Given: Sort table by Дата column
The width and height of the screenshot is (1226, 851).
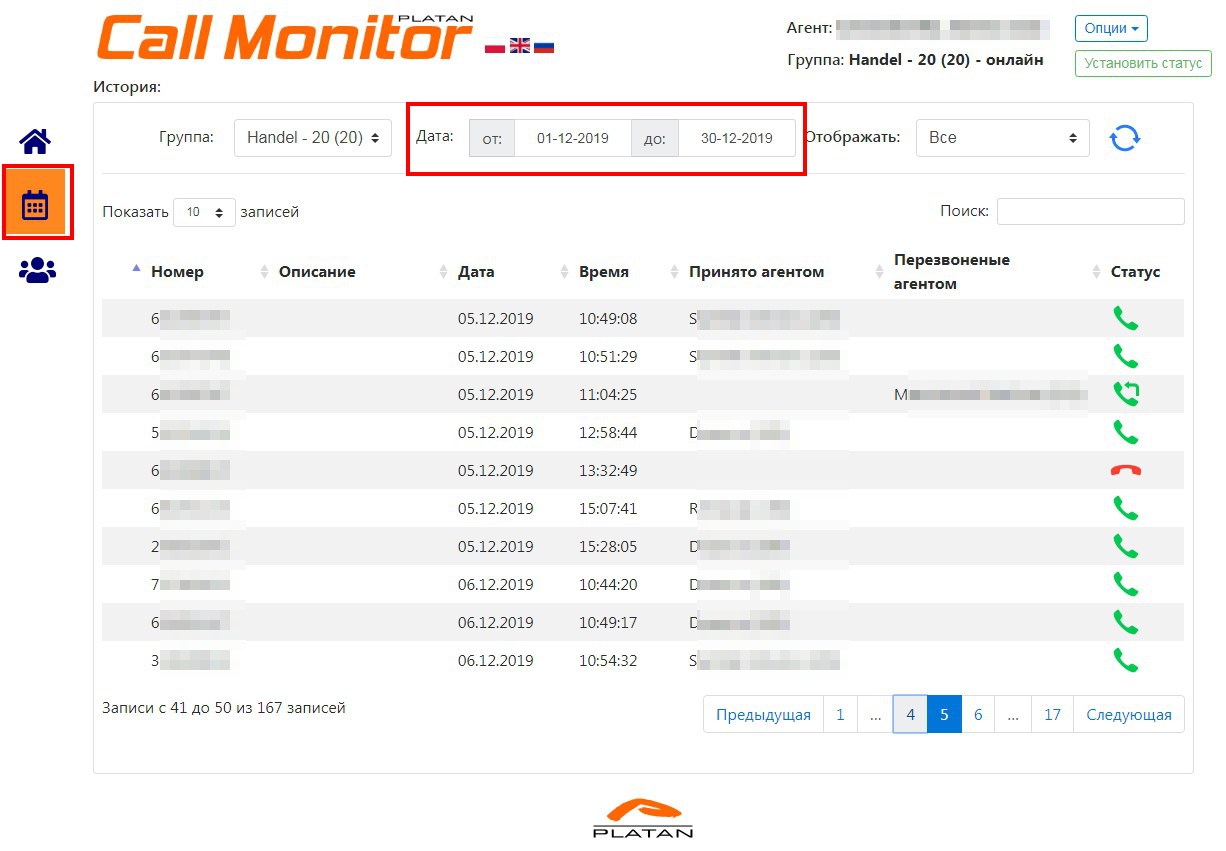Looking at the screenshot, I should tap(476, 272).
